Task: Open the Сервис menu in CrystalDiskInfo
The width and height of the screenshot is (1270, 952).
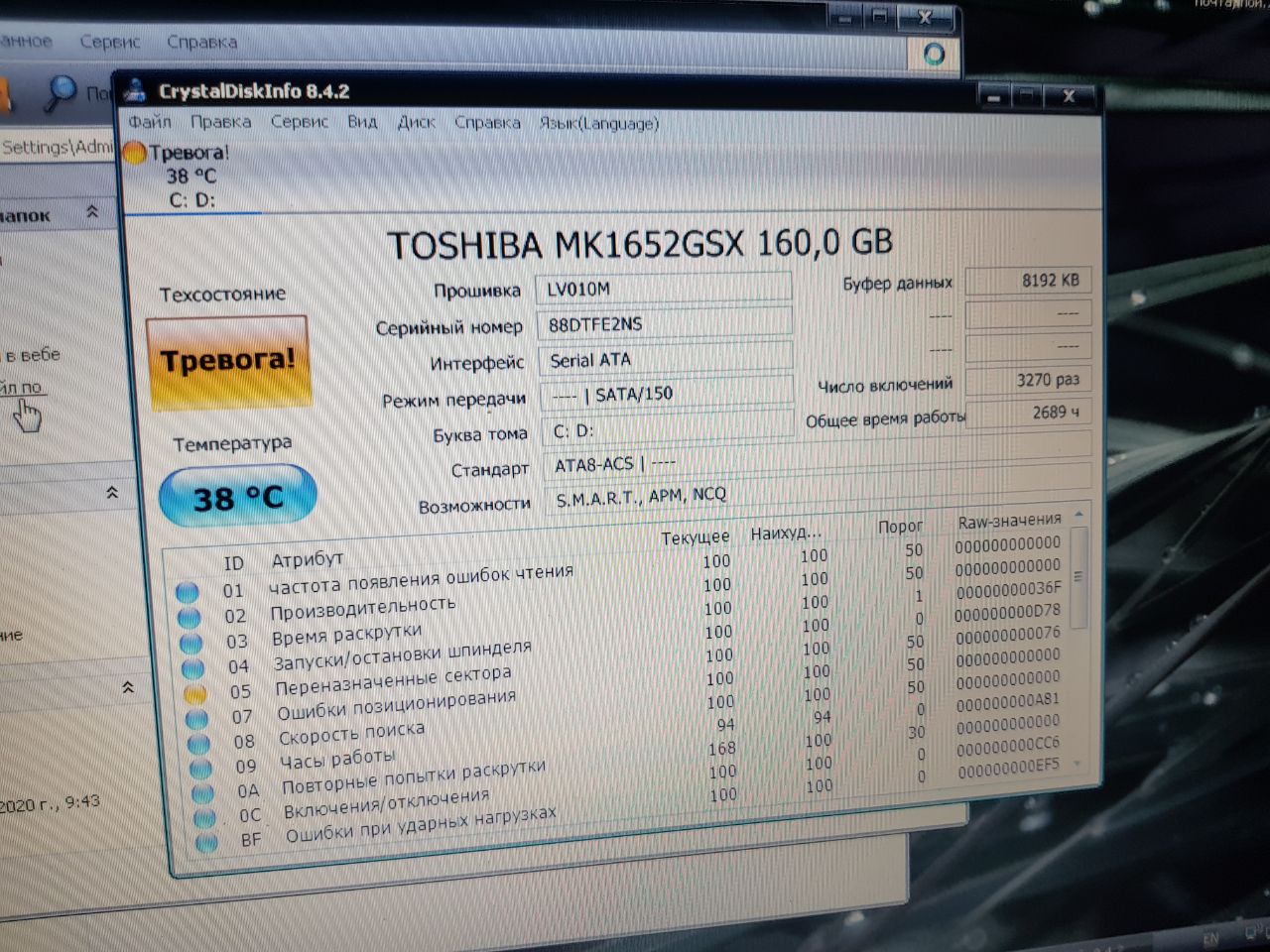Action: click(x=299, y=122)
